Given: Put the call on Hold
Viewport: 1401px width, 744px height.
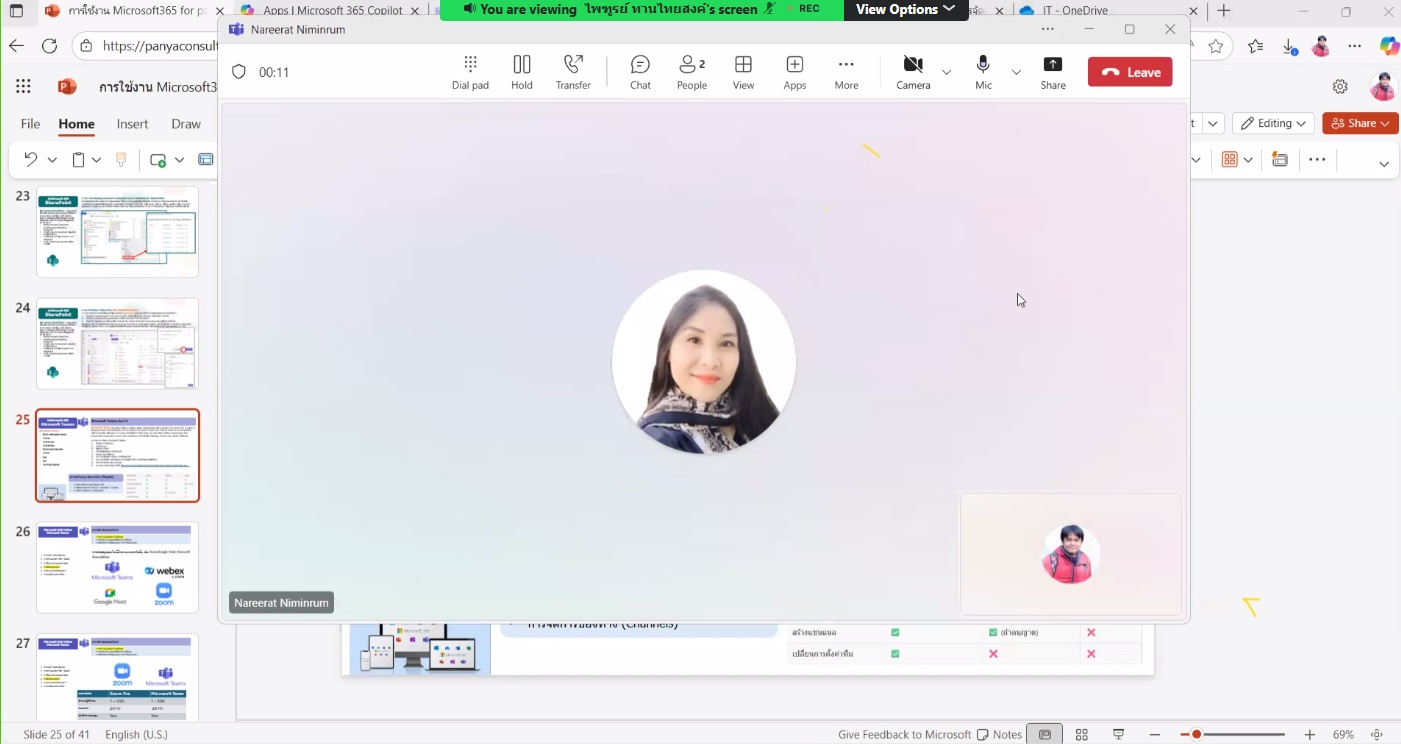Looking at the screenshot, I should point(522,72).
